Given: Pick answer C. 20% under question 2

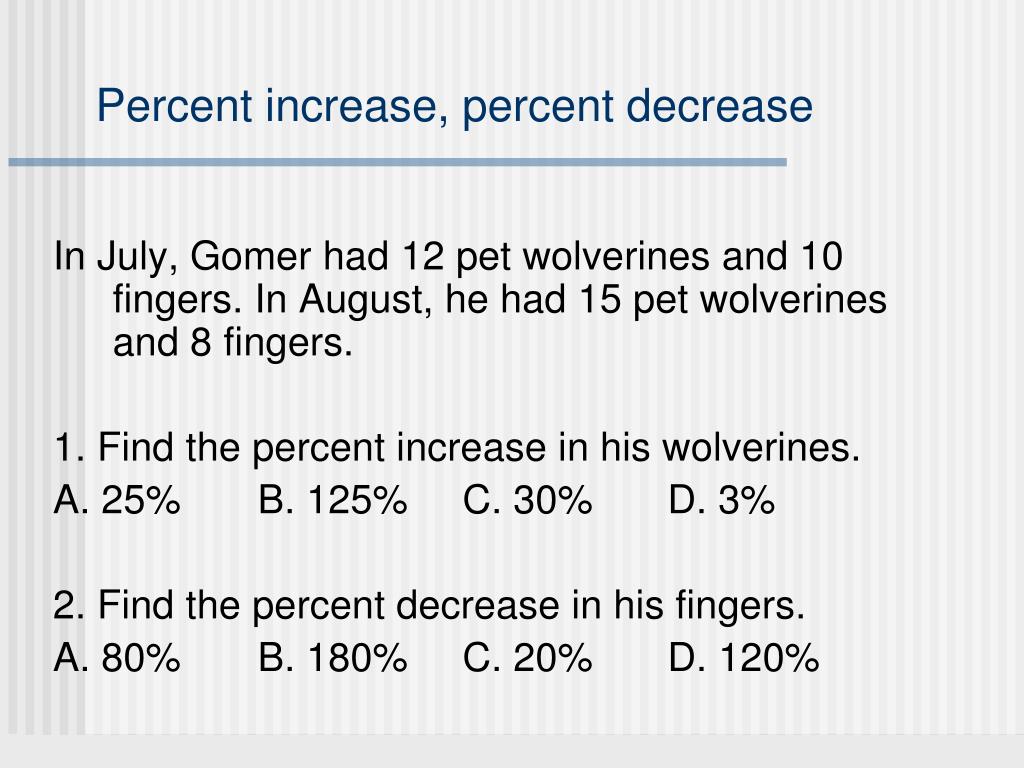Looking at the screenshot, I should 528,657.
